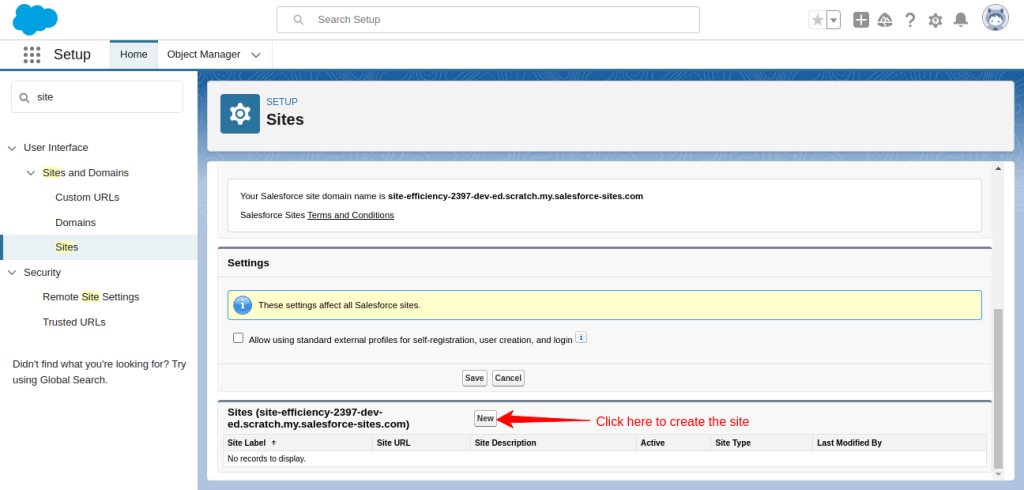Screen dimensions: 1024x490
Task: Open Remote Site Settings
Action: (x=91, y=297)
